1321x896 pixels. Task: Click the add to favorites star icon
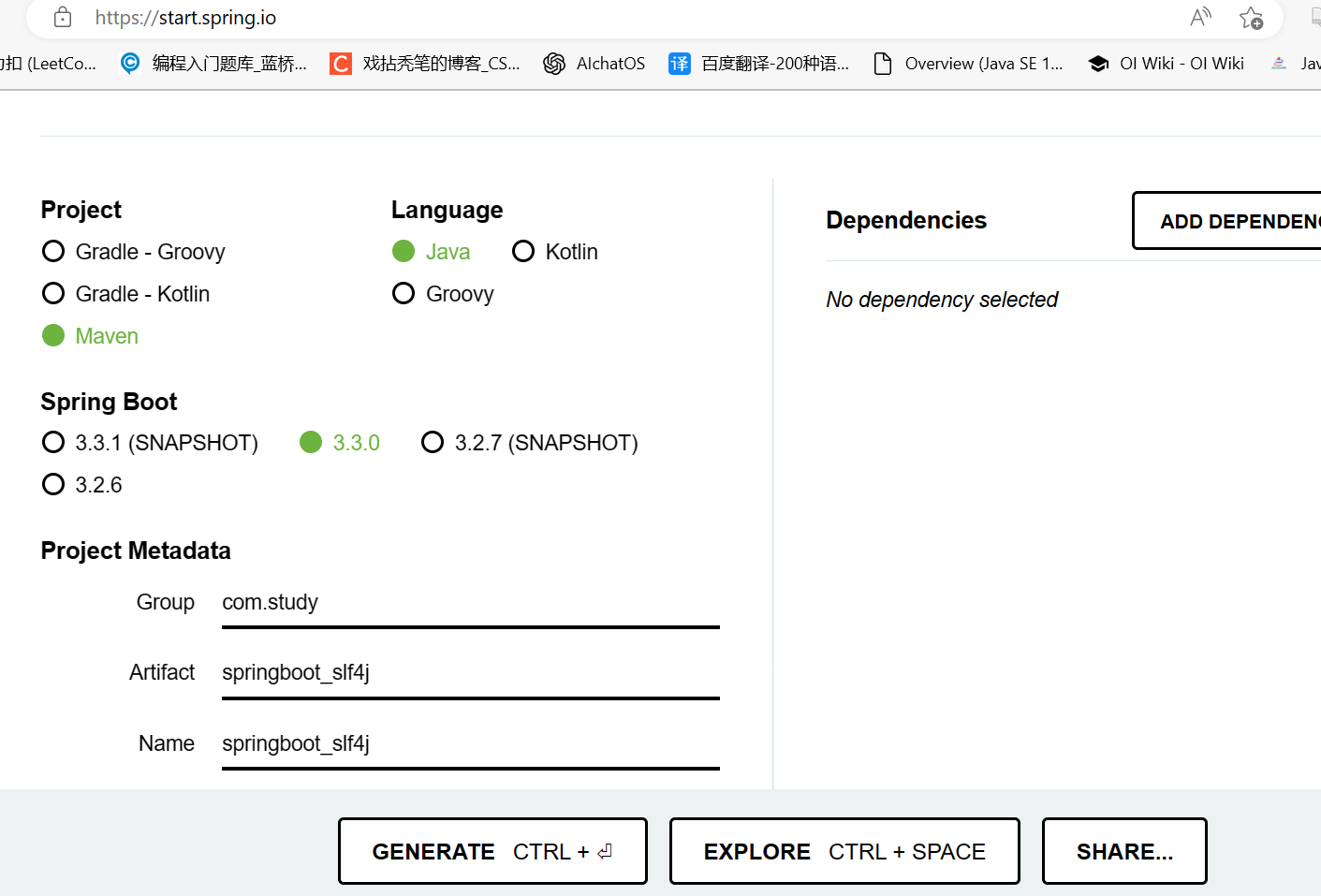click(1252, 17)
